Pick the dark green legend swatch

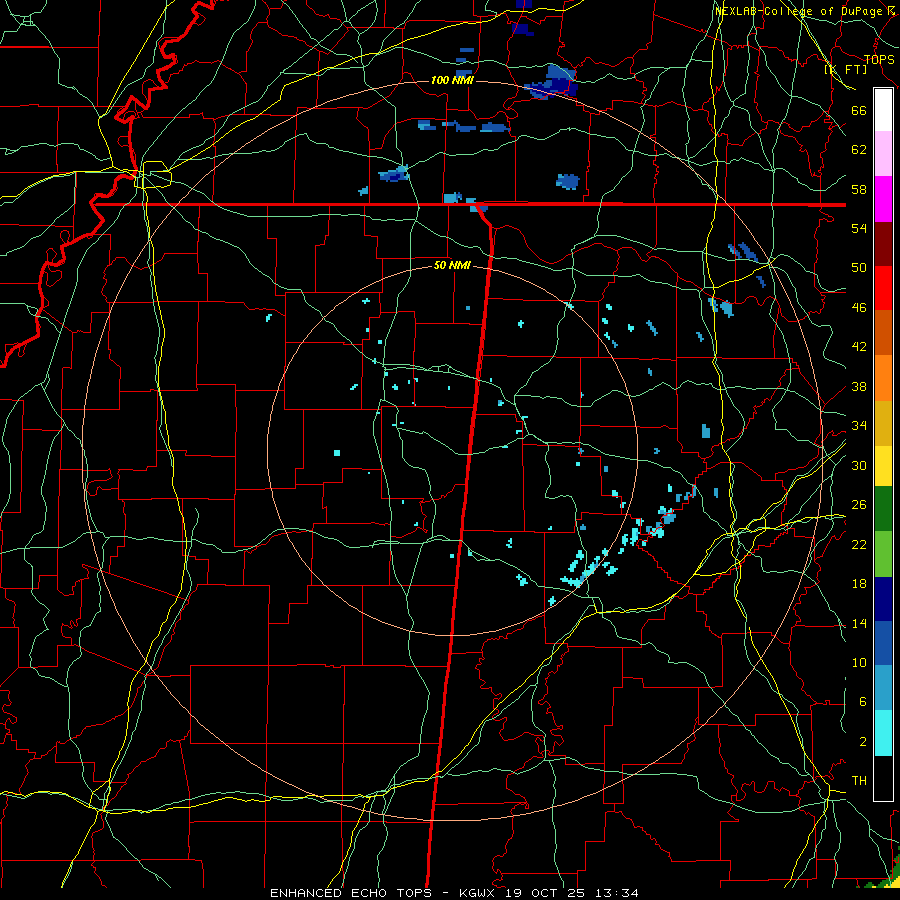click(883, 509)
